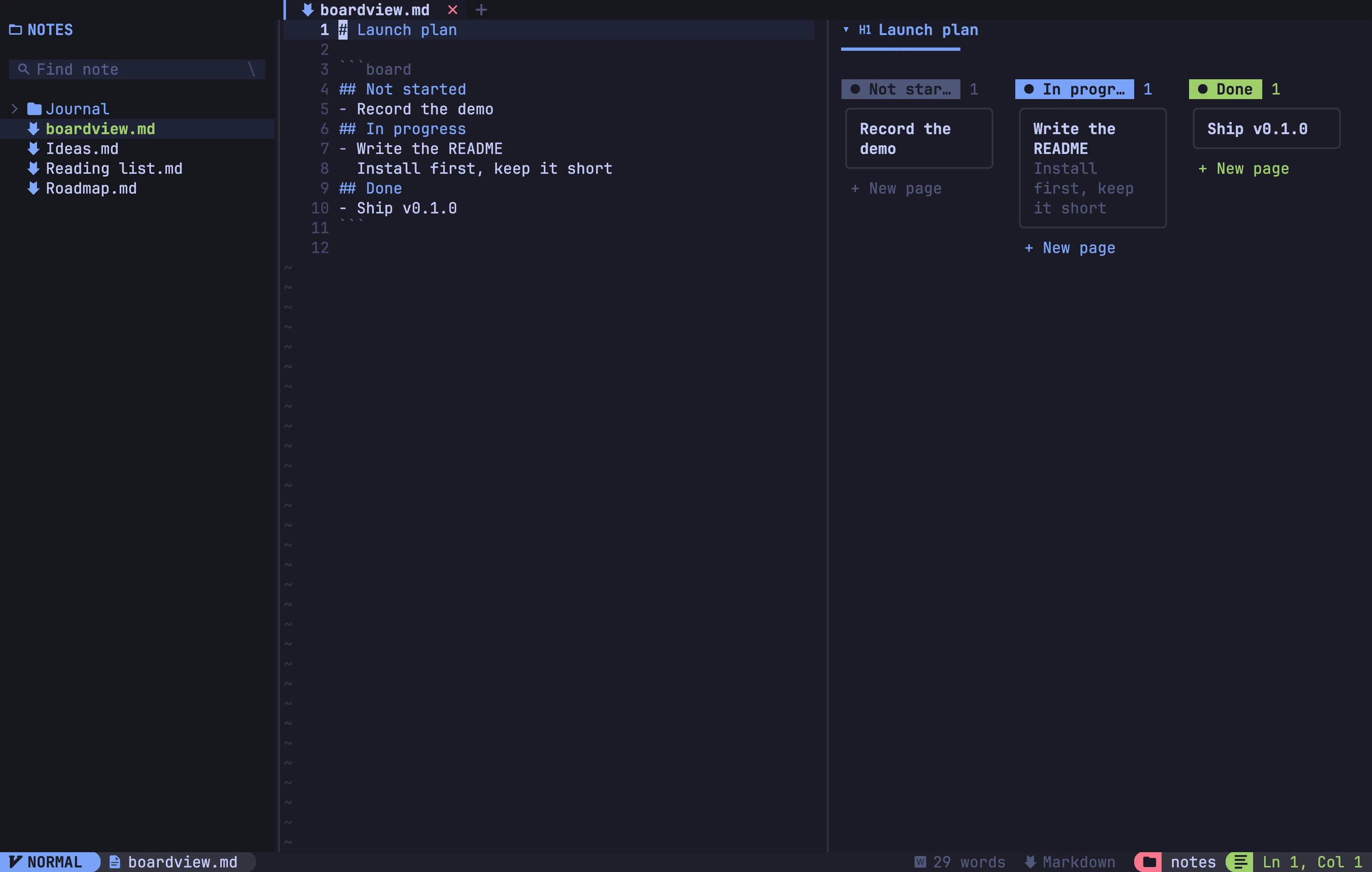
Task: Open Roadmap.md note
Action: tap(91, 188)
